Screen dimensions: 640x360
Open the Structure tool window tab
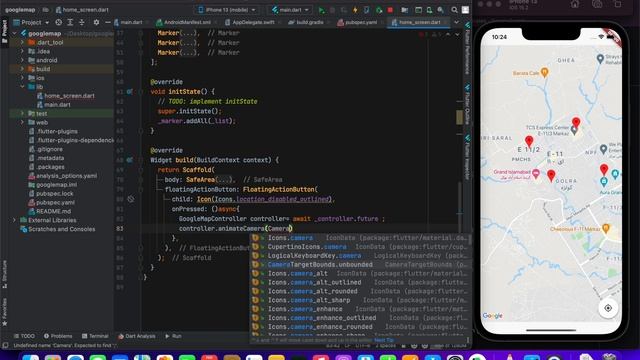4,274
